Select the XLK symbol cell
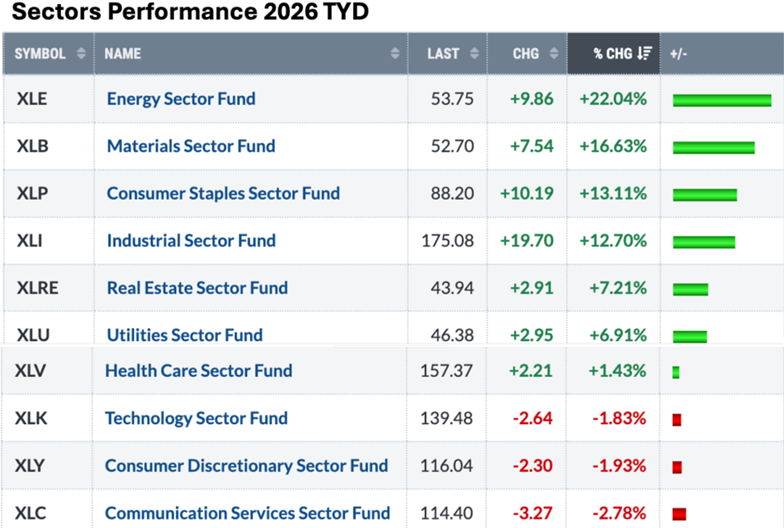784x528 pixels. 31,418
